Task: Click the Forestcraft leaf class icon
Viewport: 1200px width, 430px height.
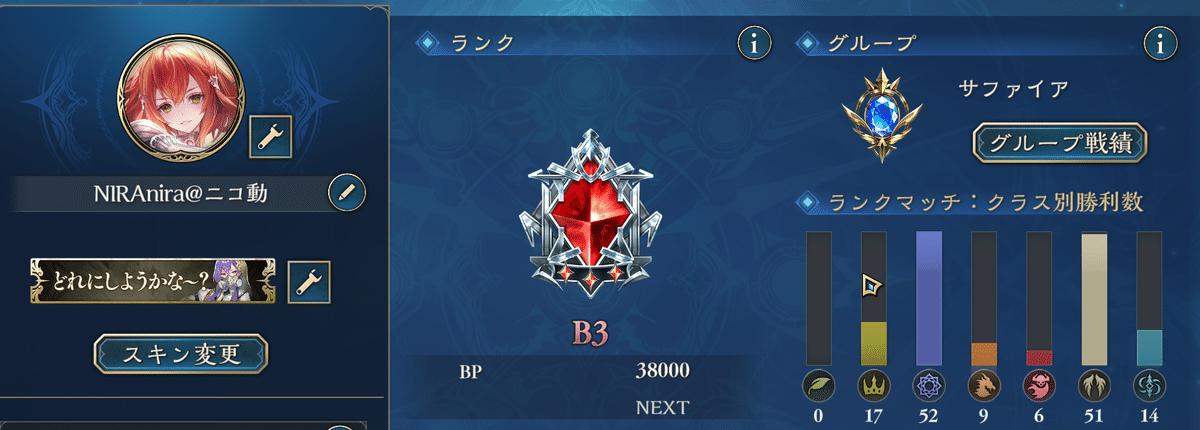Action: tap(819, 386)
